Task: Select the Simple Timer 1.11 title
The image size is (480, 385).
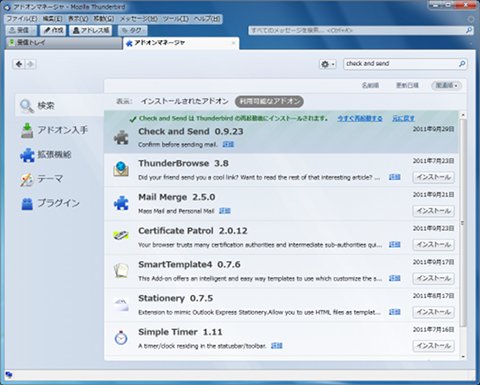Action: click(180, 332)
